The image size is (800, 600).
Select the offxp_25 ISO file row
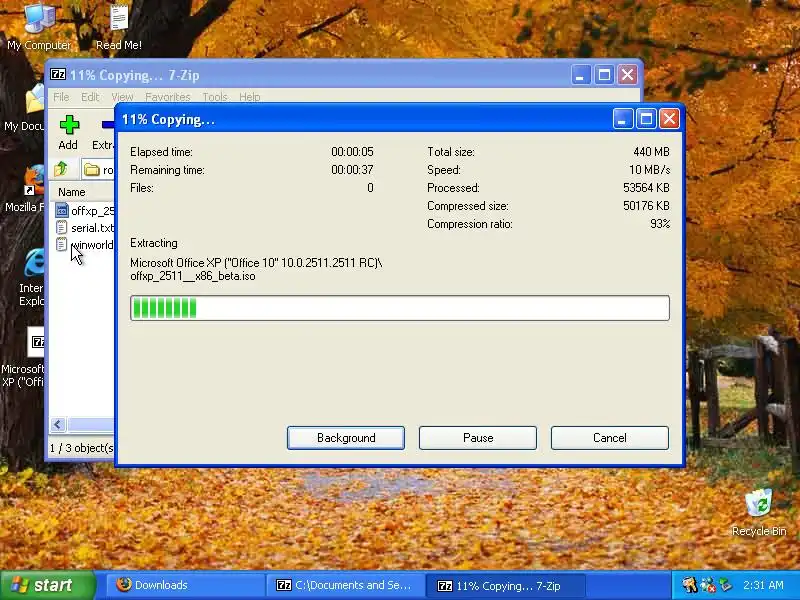tap(84, 211)
